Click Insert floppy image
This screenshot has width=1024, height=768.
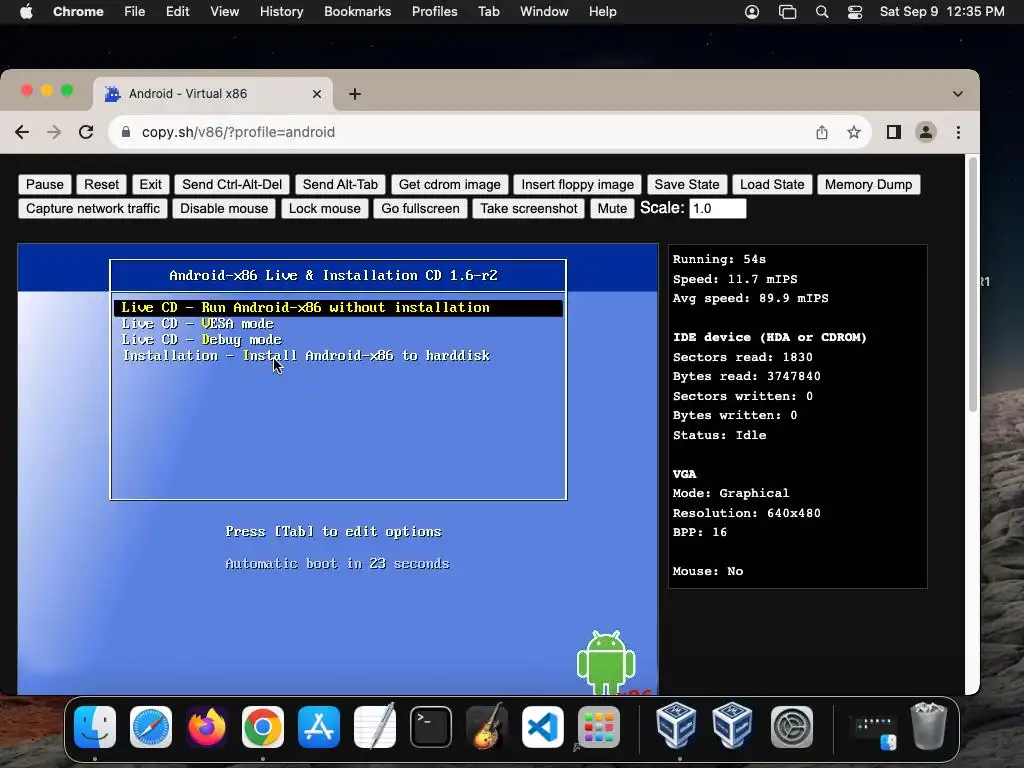pyautogui.click(x=577, y=185)
